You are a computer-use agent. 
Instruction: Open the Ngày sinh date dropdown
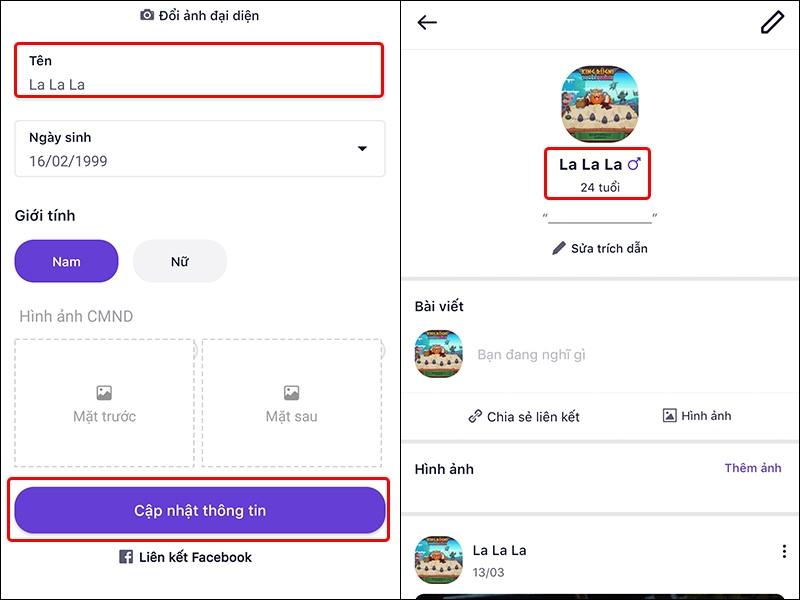362,149
